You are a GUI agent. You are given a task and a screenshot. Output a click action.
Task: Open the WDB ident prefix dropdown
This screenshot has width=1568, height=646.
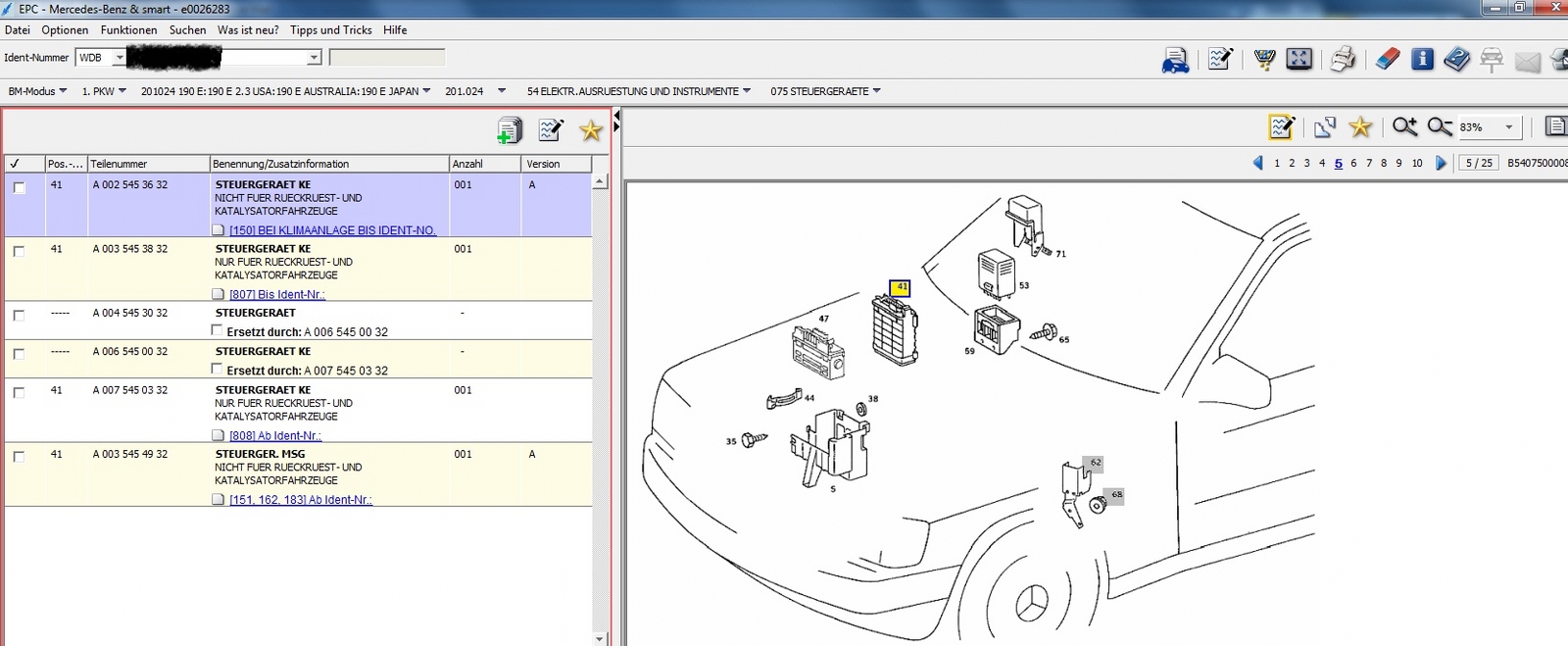[120, 58]
